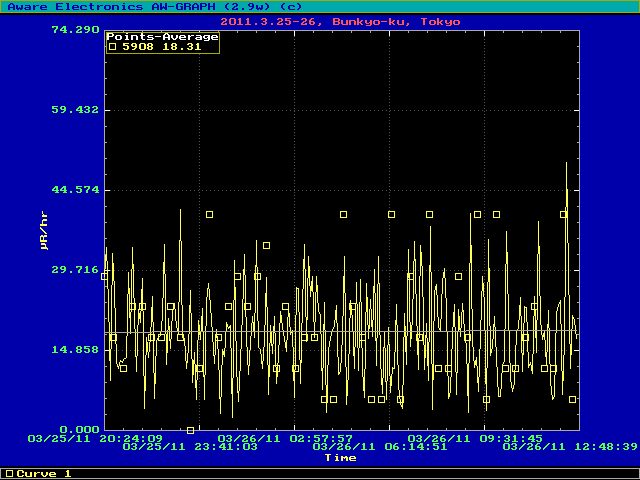Click the Points-Average legend heading
This screenshot has width=640, height=480.
[x=162, y=37]
